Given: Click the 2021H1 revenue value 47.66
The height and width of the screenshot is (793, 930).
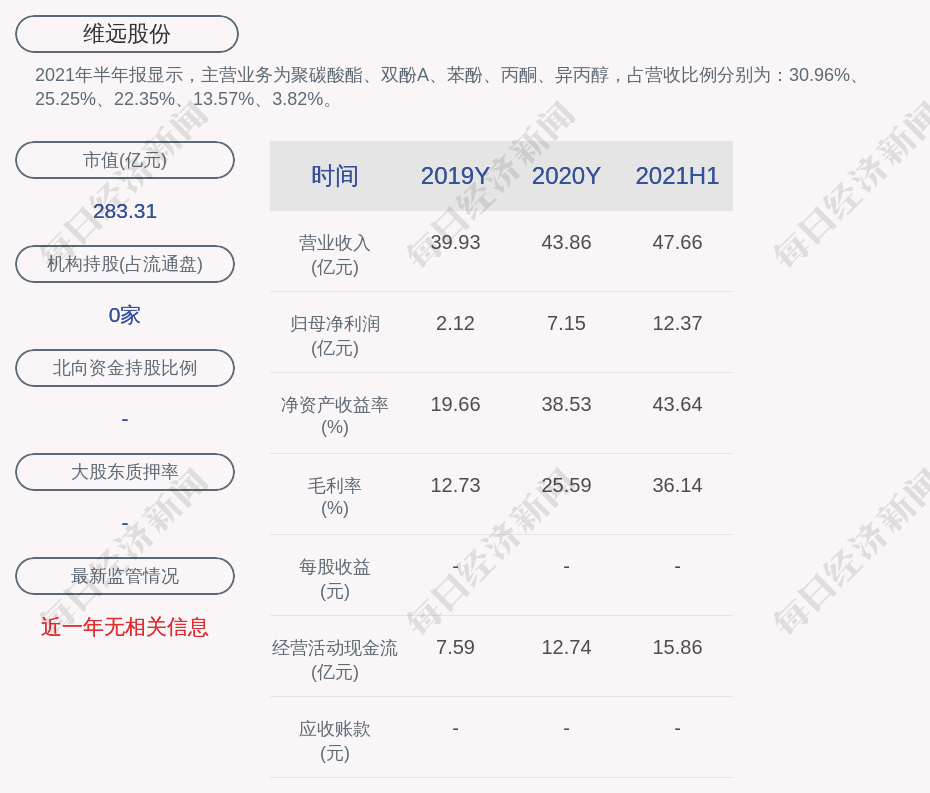Looking at the screenshot, I should pos(677,243).
